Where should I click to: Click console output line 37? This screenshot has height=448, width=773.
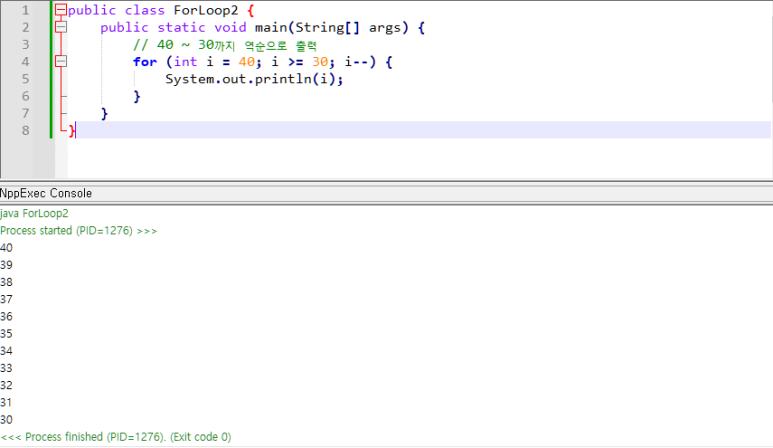point(6,300)
